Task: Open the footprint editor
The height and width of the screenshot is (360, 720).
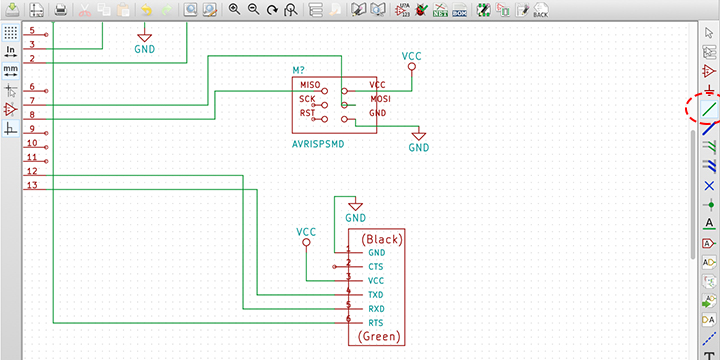Action: 483,9
